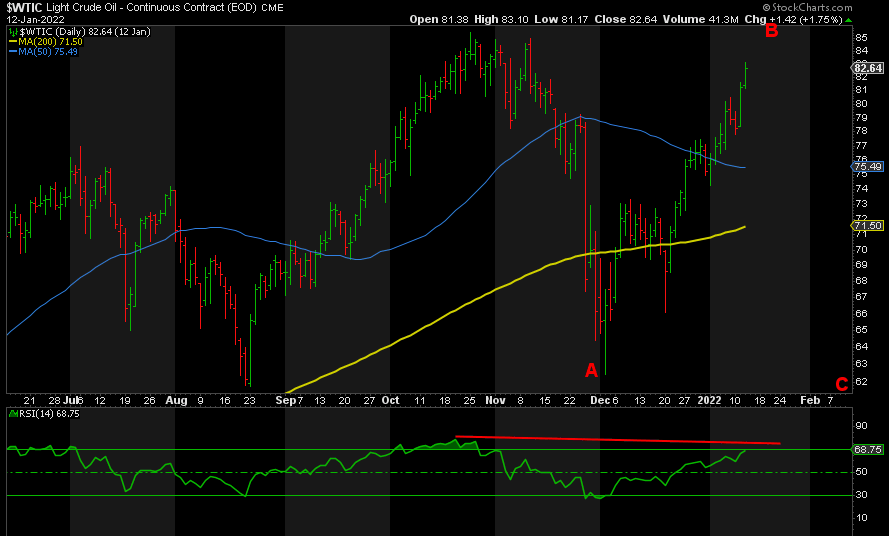Click the 65 label on the price axis
889x536 pixels.
click(861, 330)
